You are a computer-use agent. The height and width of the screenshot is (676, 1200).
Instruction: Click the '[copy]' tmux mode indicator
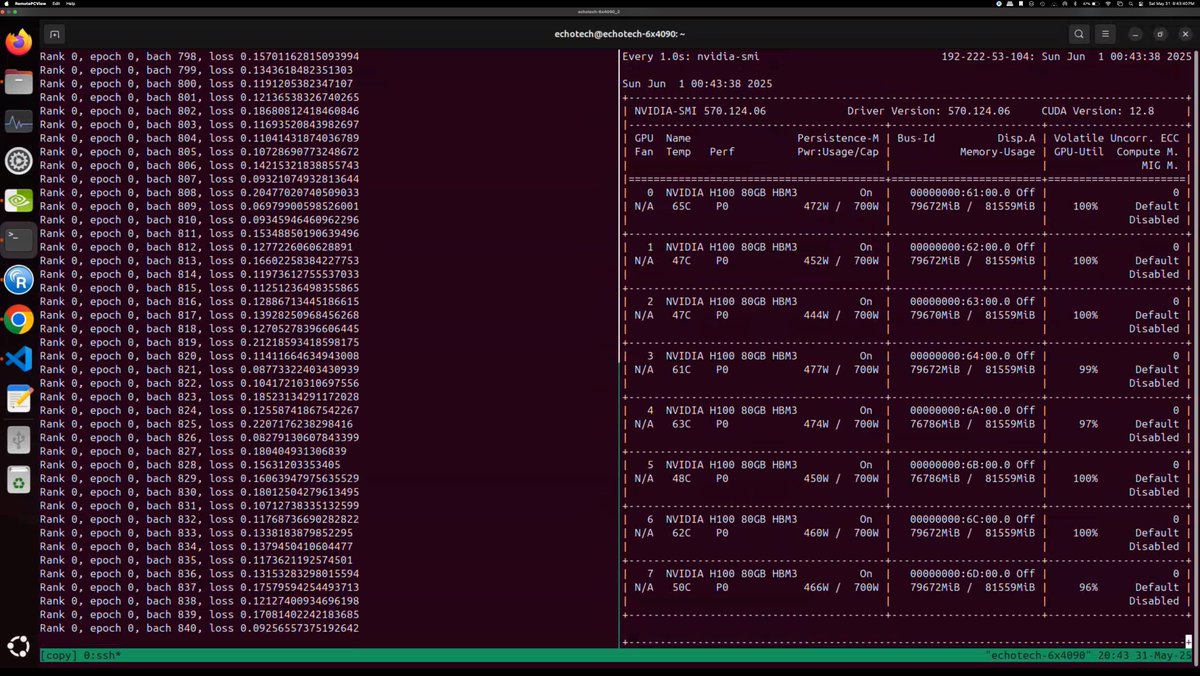pos(57,656)
